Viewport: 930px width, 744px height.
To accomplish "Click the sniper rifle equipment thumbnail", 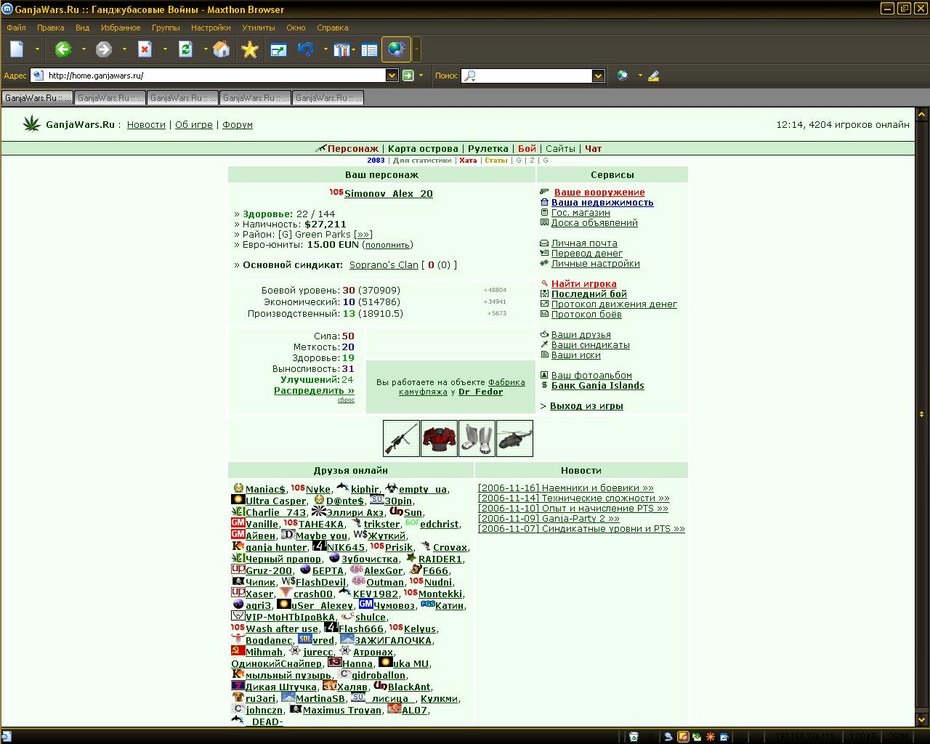I will [402, 438].
